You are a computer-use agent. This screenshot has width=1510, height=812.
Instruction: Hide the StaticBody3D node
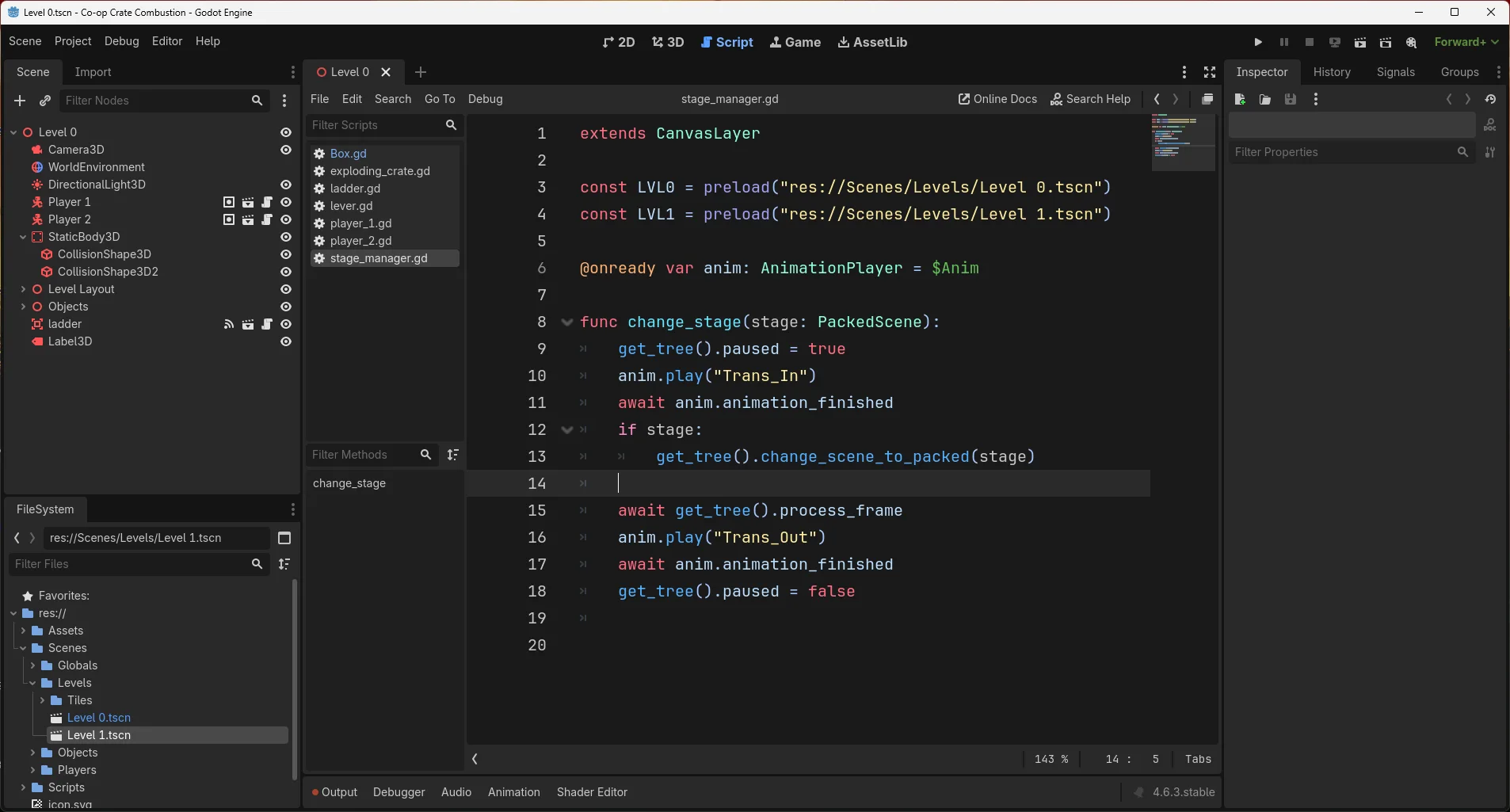point(286,237)
